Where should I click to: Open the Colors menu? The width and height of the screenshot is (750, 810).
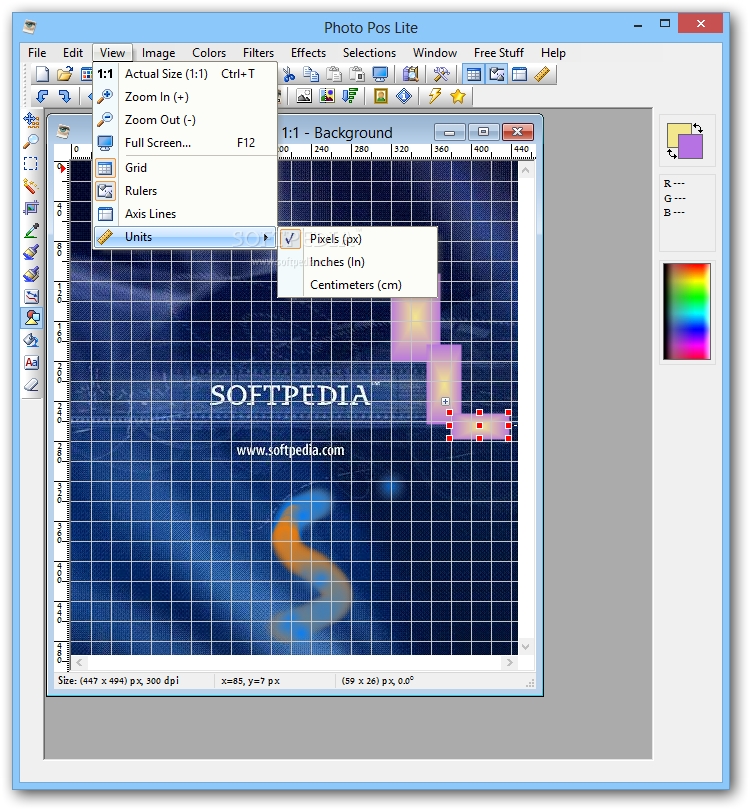209,53
